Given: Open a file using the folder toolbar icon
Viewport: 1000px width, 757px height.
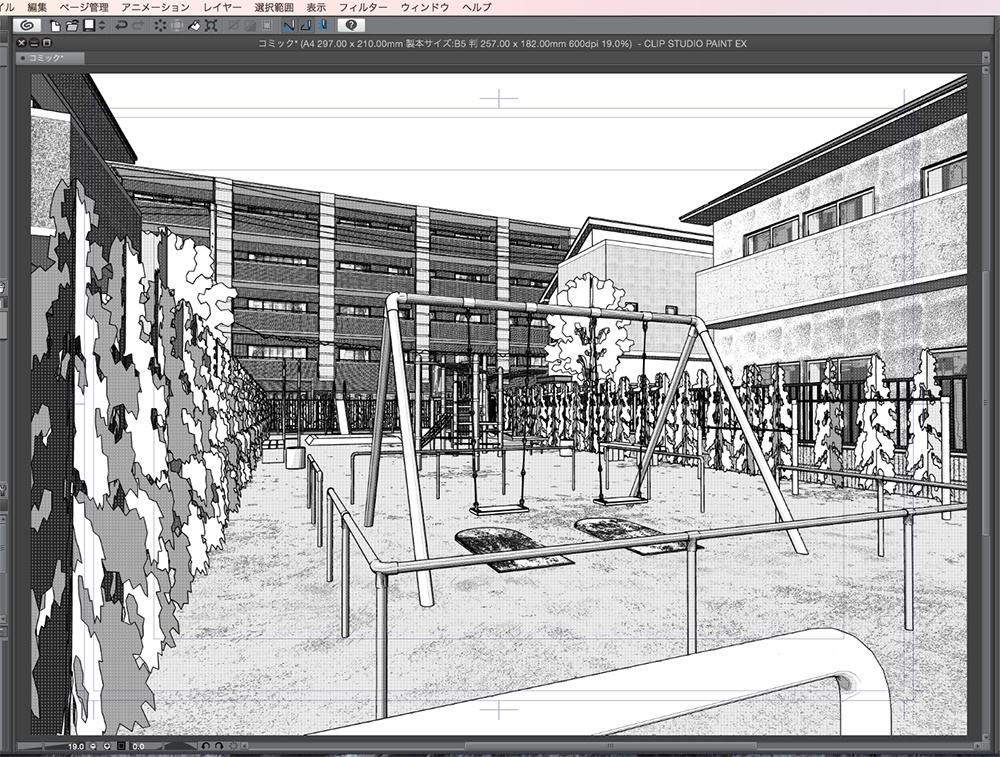Looking at the screenshot, I should point(70,26).
